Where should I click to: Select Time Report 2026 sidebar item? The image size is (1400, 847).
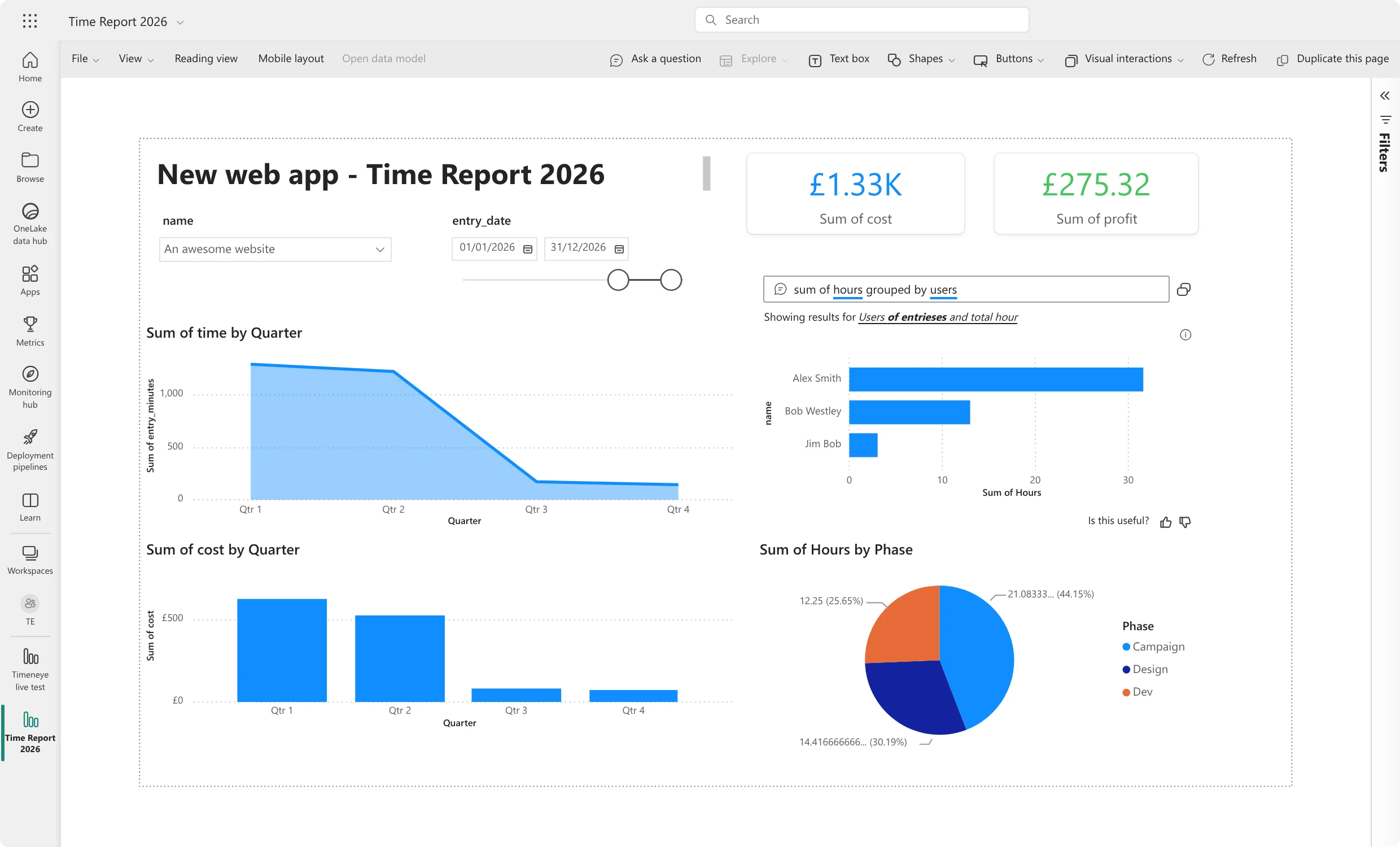click(30, 732)
